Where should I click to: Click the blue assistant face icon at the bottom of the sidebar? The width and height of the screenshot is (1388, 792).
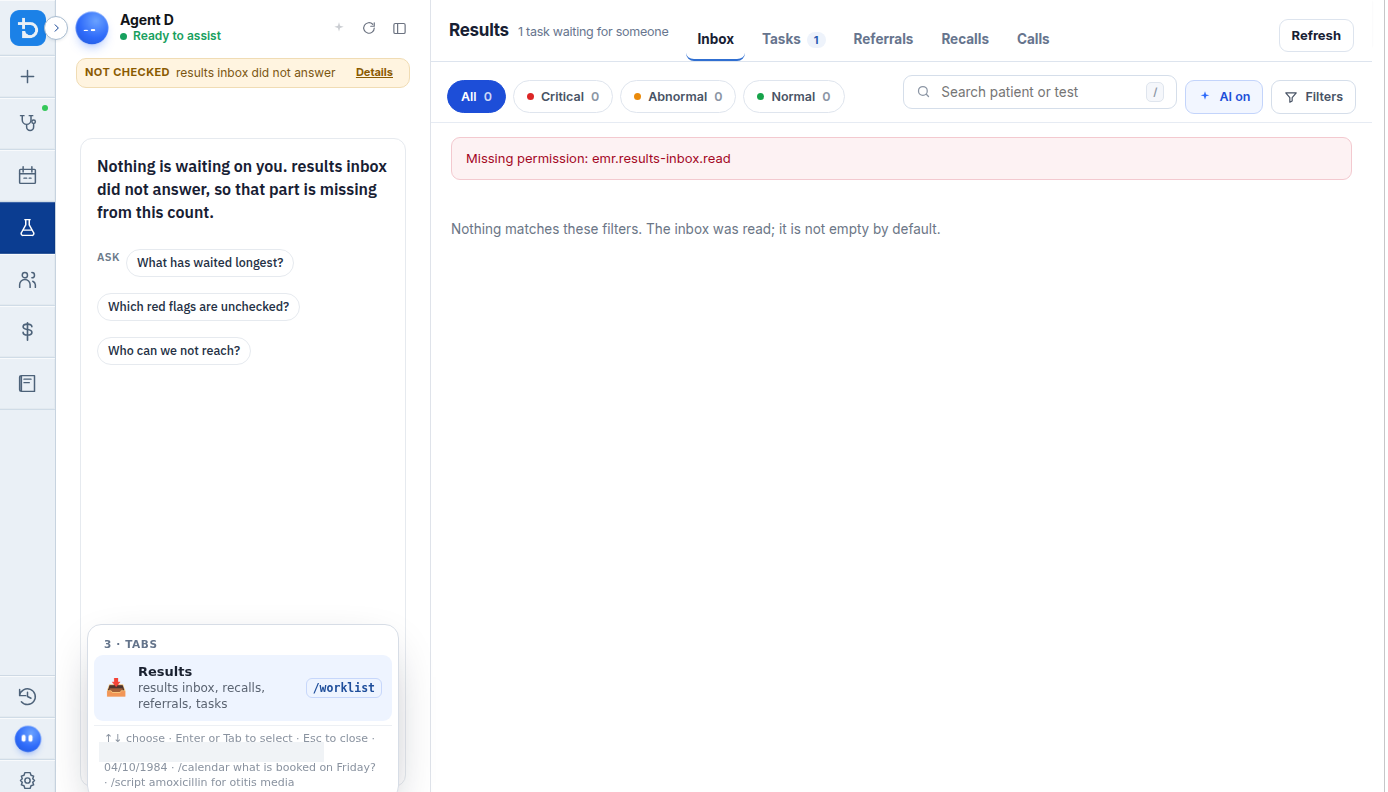pos(28,739)
